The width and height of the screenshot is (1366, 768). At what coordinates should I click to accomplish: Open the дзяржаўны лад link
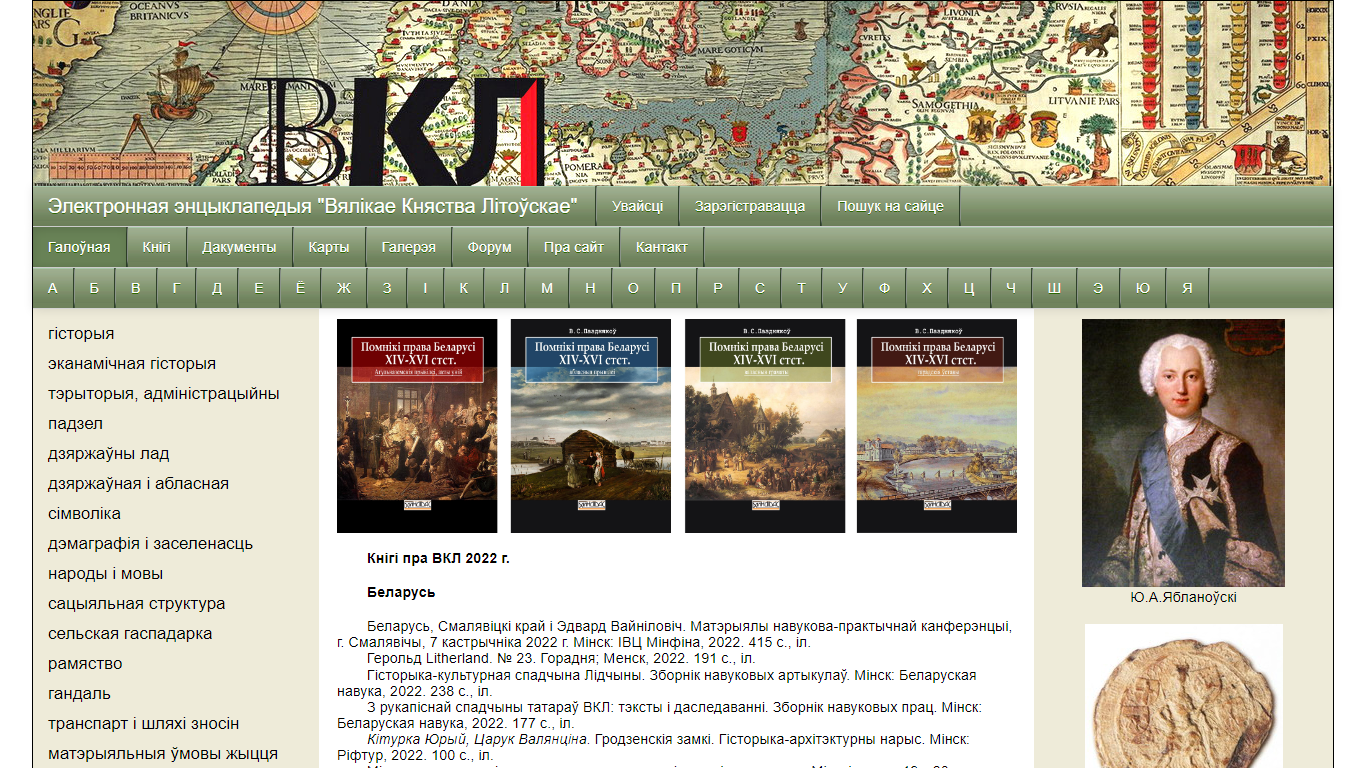[x=109, y=454]
